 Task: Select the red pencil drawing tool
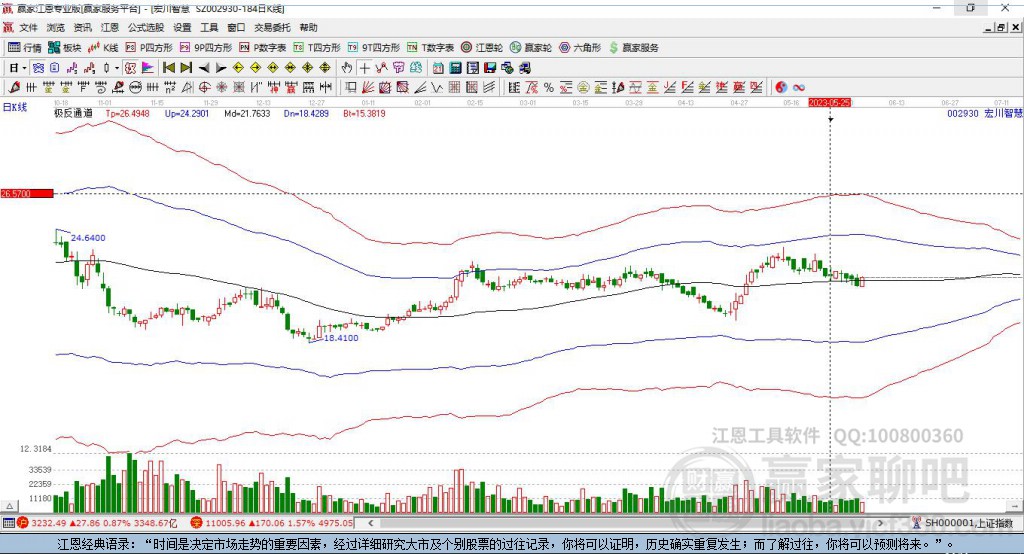(14, 88)
